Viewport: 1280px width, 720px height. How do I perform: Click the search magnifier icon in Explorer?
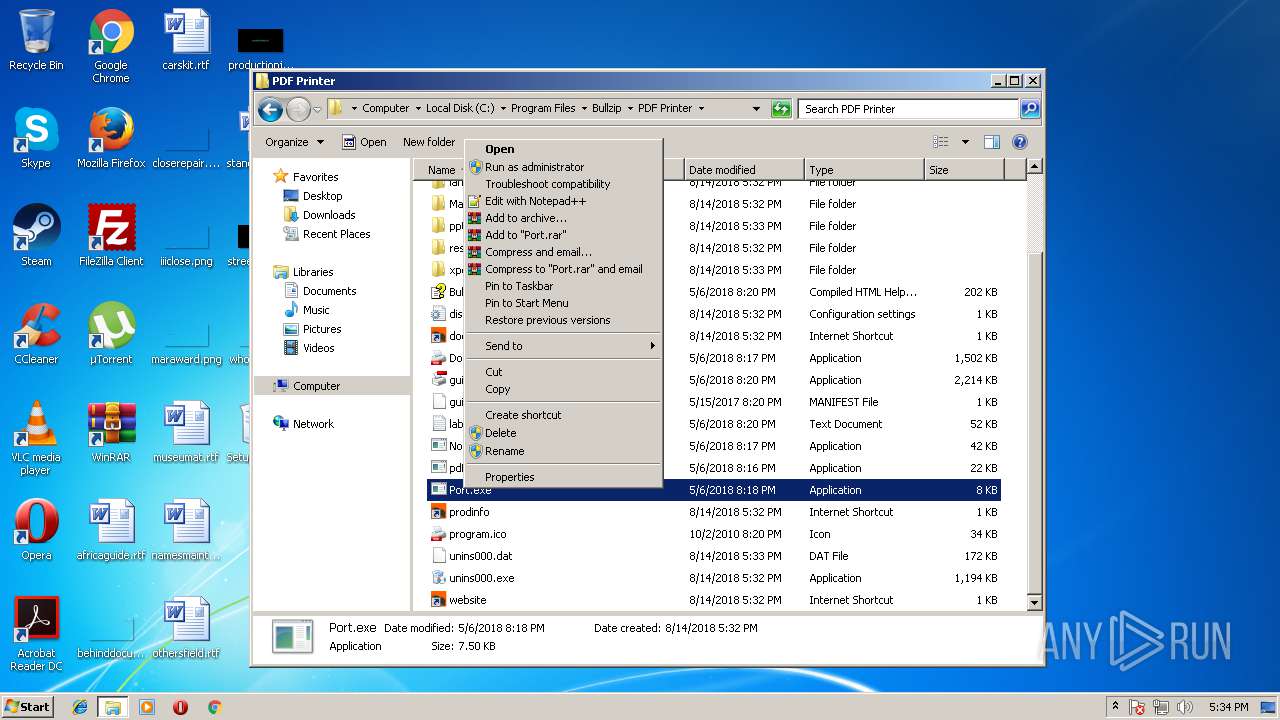1029,109
